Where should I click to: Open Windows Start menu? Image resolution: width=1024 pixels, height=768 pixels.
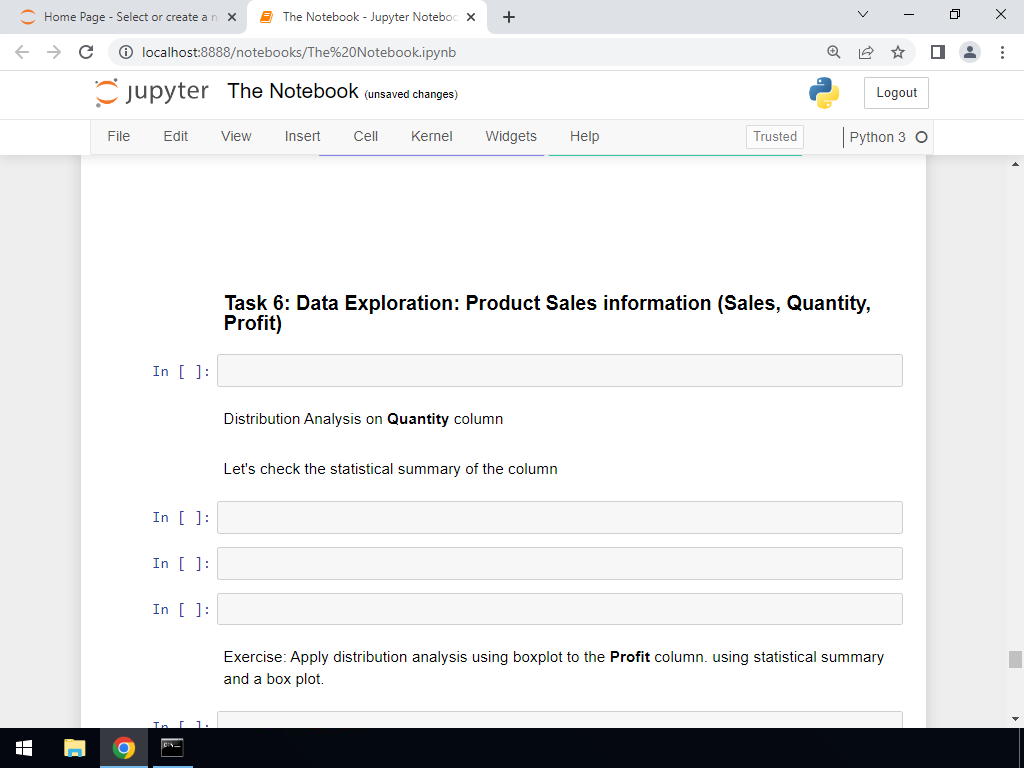pos(24,748)
